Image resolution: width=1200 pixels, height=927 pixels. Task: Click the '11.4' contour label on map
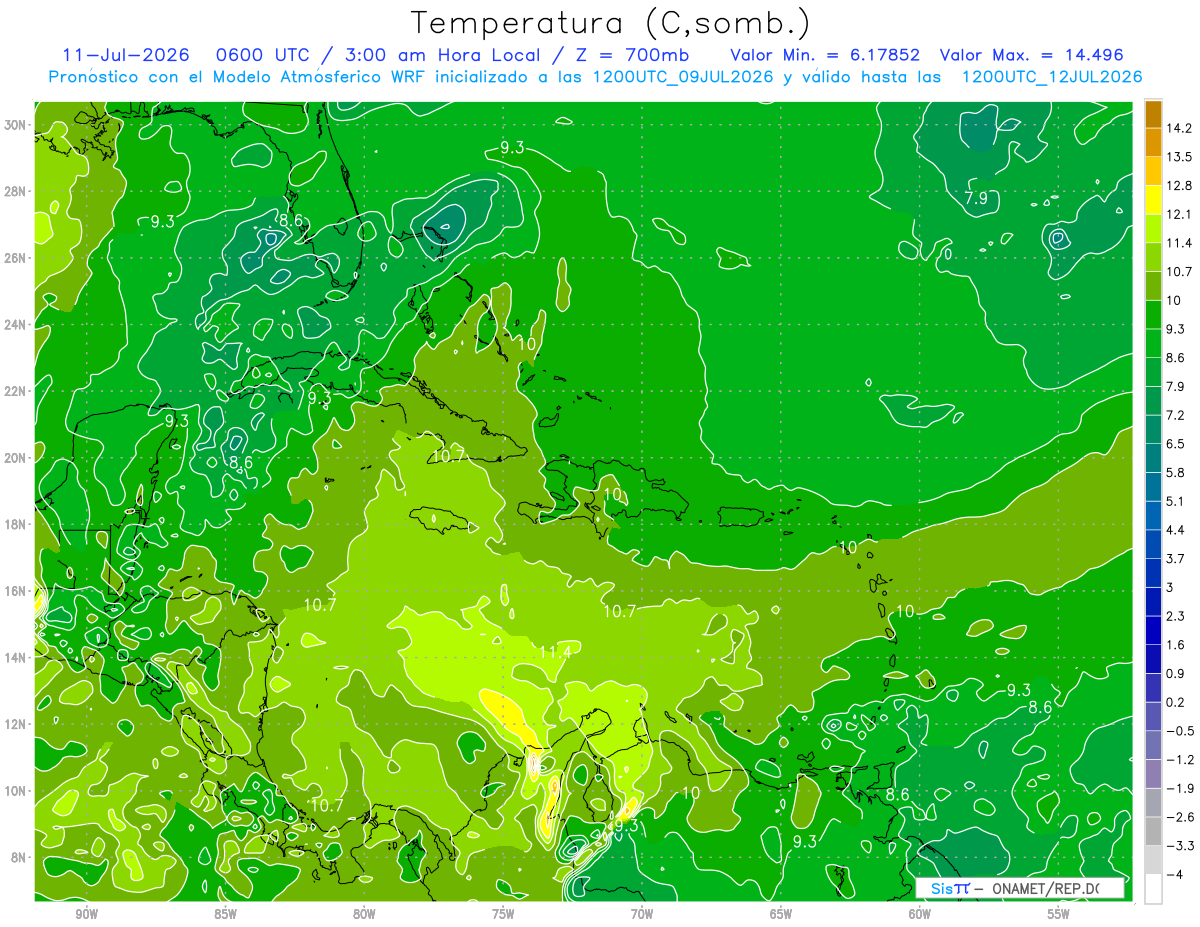[555, 652]
